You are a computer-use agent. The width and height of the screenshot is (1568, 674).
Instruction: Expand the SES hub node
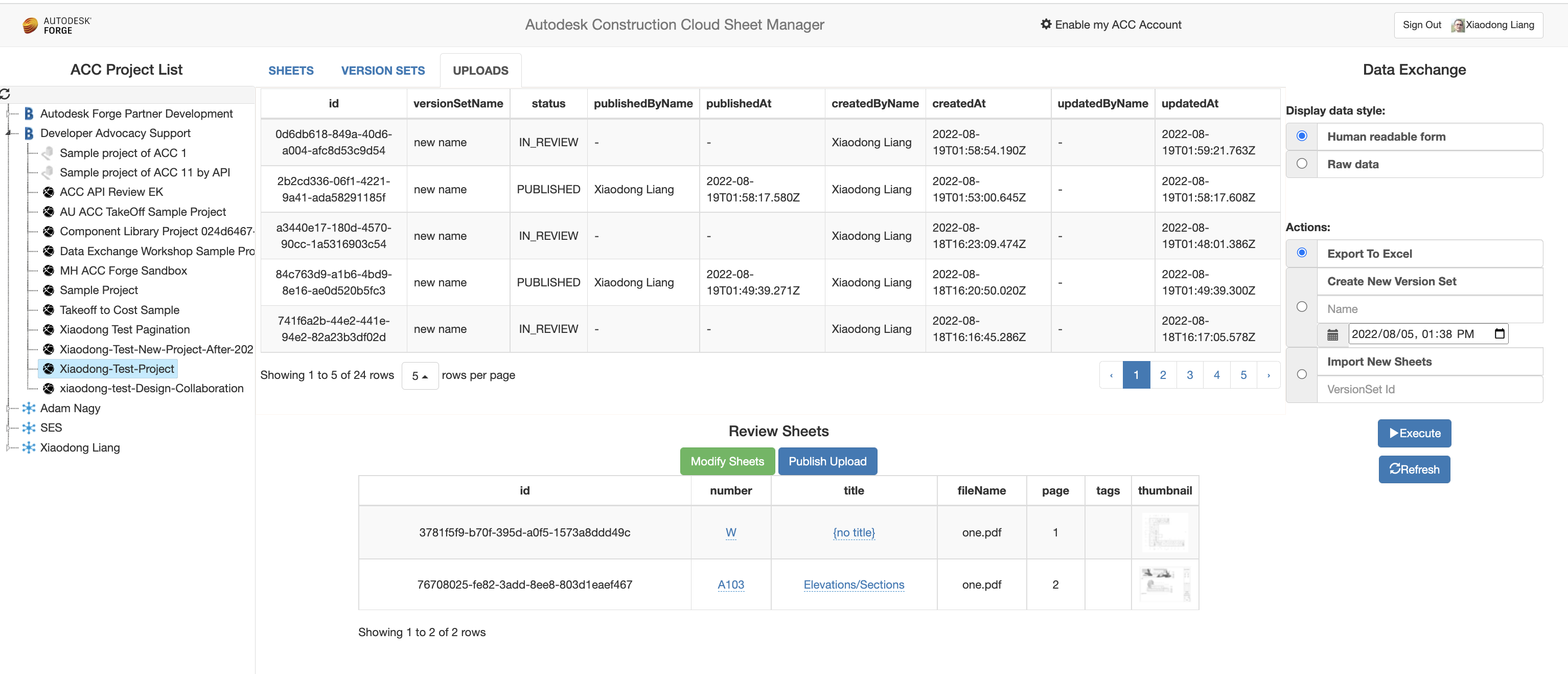coord(8,428)
